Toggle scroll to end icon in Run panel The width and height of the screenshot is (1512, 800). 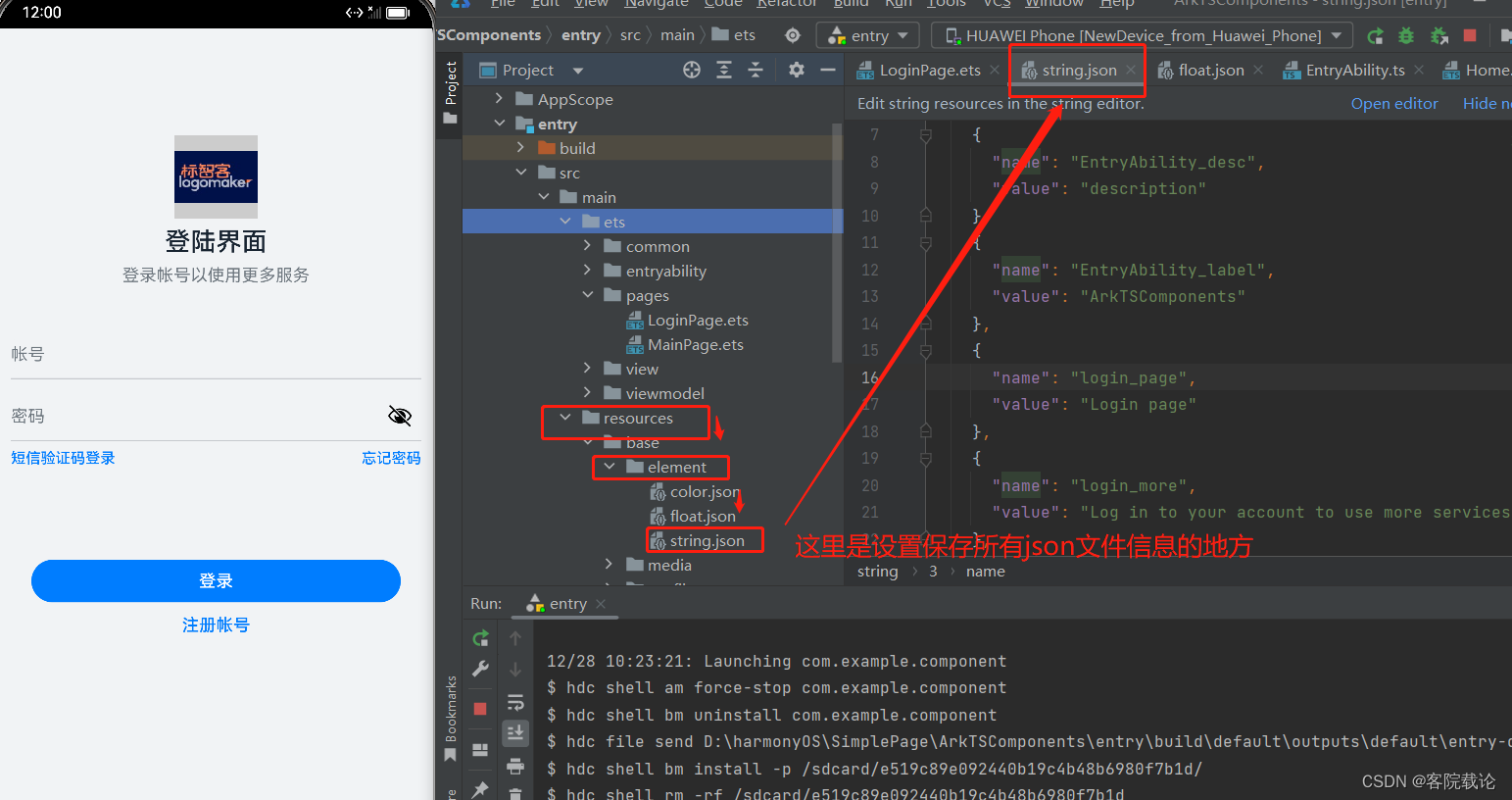tap(515, 732)
